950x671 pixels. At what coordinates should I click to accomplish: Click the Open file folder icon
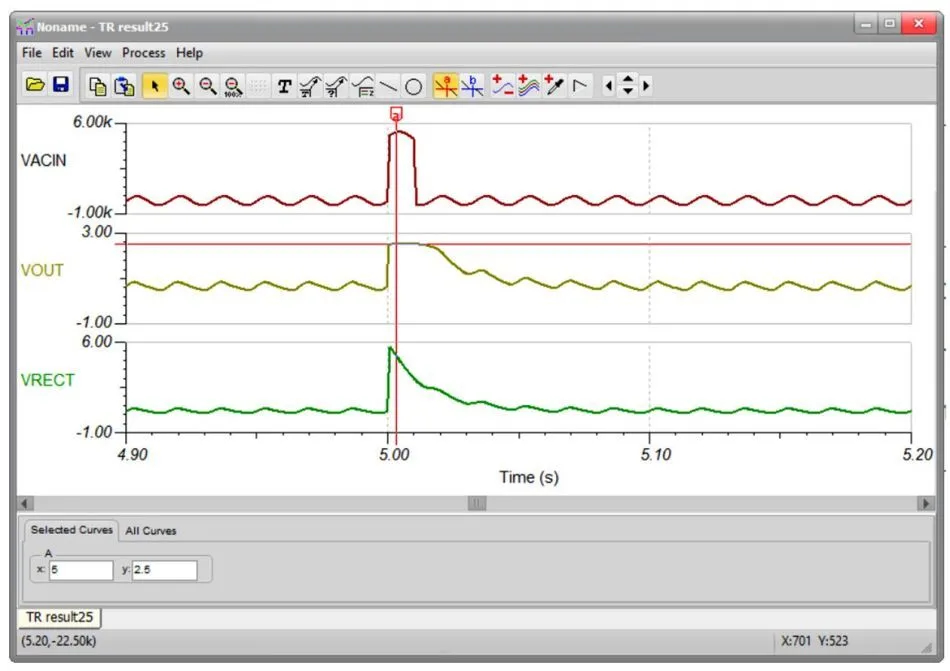point(35,86)
